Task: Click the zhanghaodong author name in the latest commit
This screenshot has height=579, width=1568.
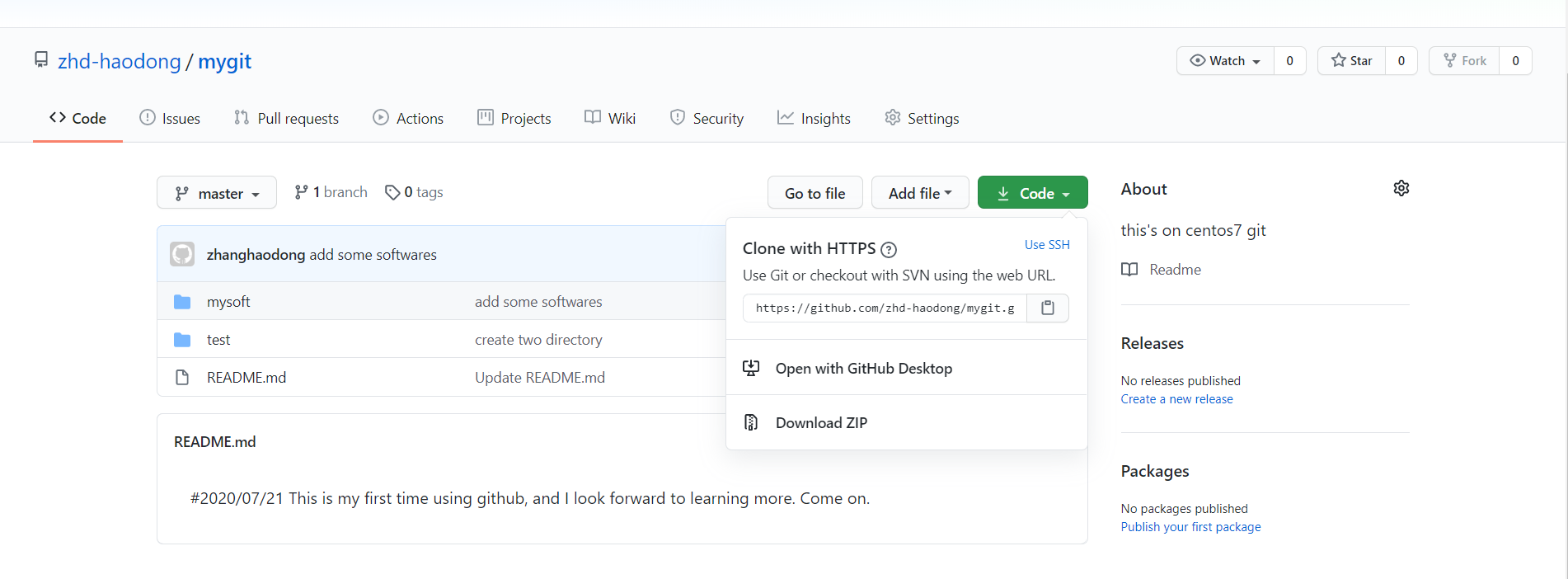Action: [x=256, y=255]
